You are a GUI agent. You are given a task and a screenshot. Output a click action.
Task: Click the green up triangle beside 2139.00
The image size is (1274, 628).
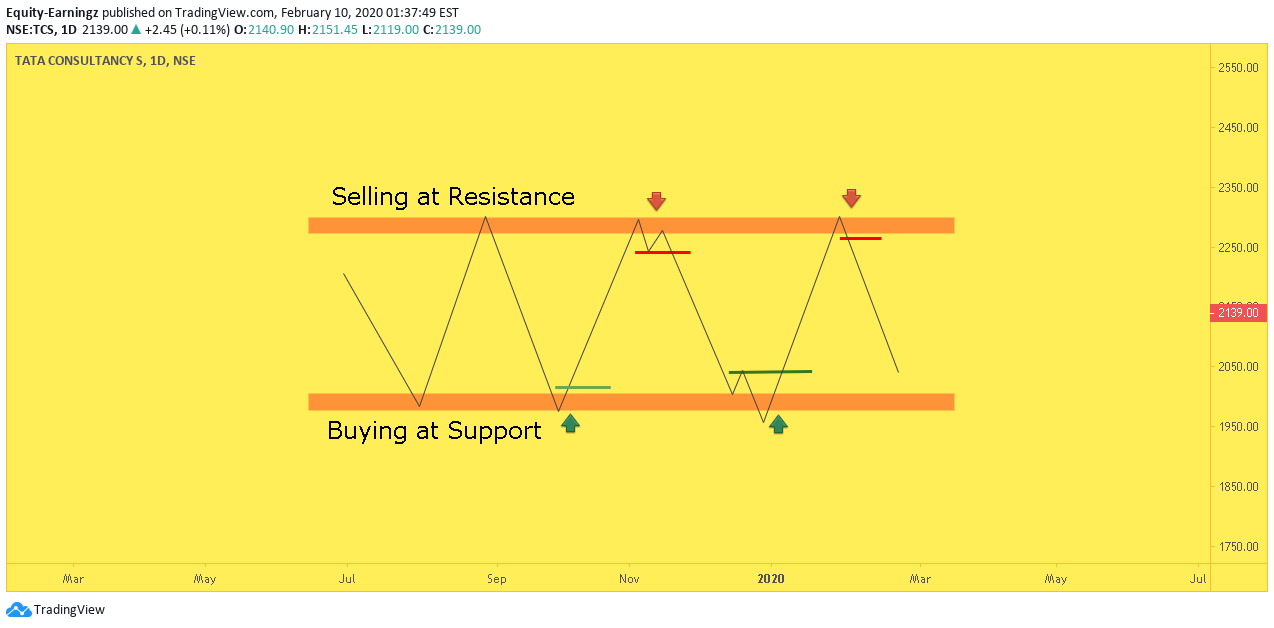(136, 30)
